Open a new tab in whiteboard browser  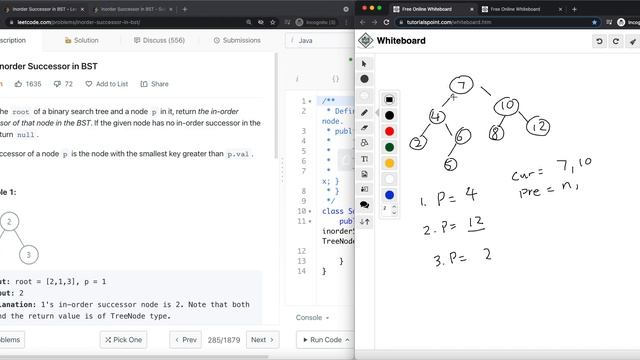[x=574, y=9]
